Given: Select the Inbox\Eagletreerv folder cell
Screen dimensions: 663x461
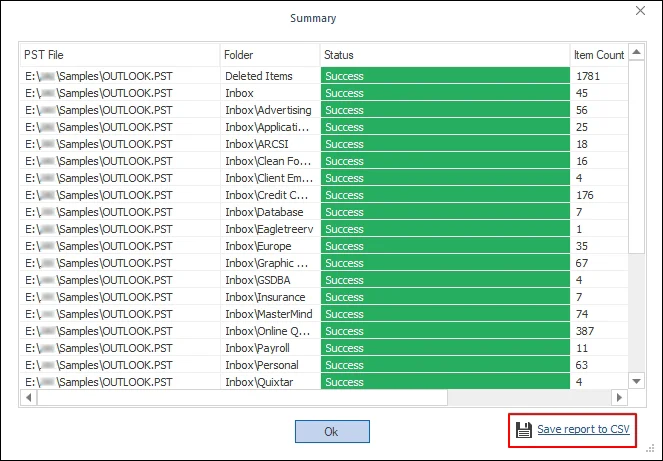Looking at the screenshot, I should [270, 229].
